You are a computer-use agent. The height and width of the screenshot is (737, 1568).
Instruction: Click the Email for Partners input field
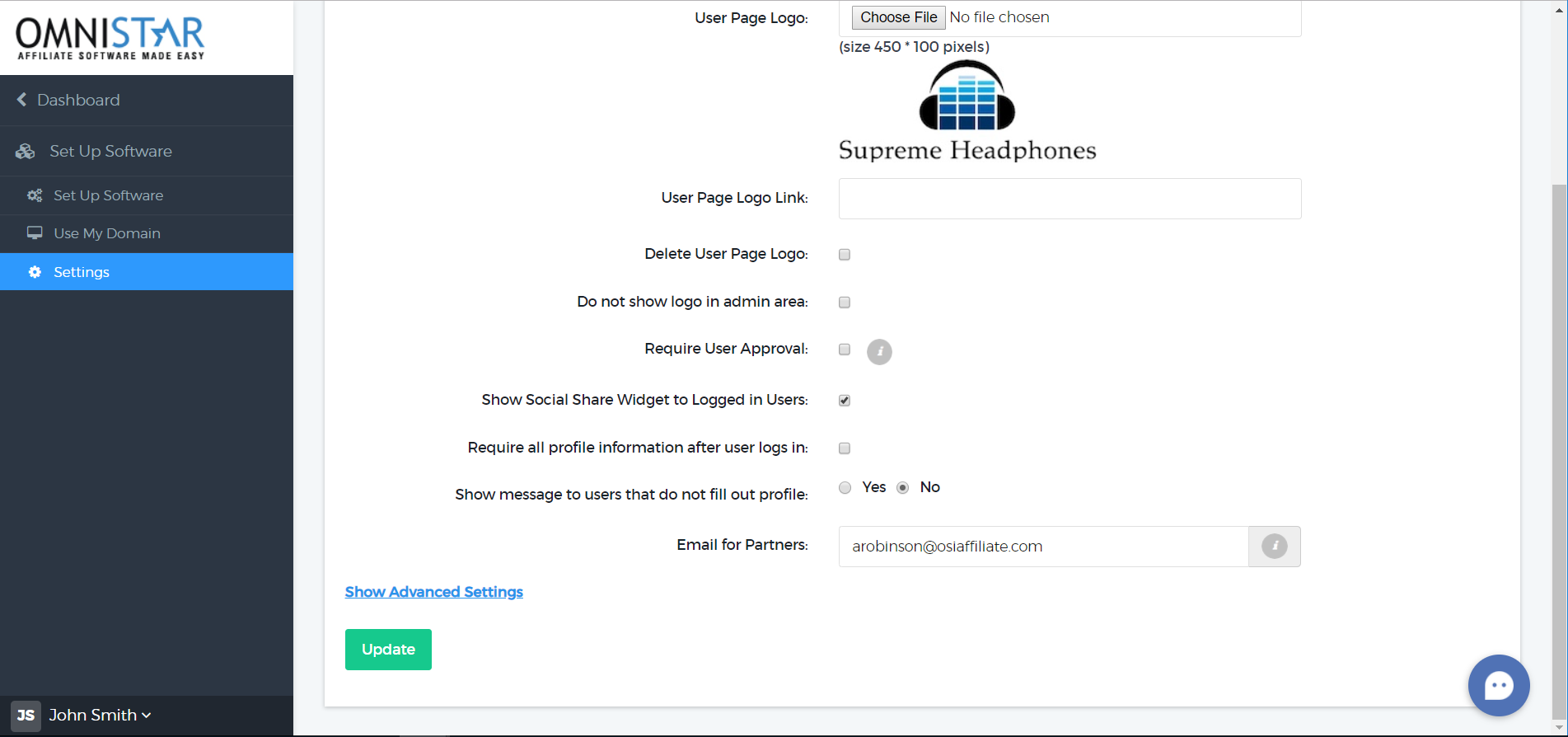(1043, 547)
